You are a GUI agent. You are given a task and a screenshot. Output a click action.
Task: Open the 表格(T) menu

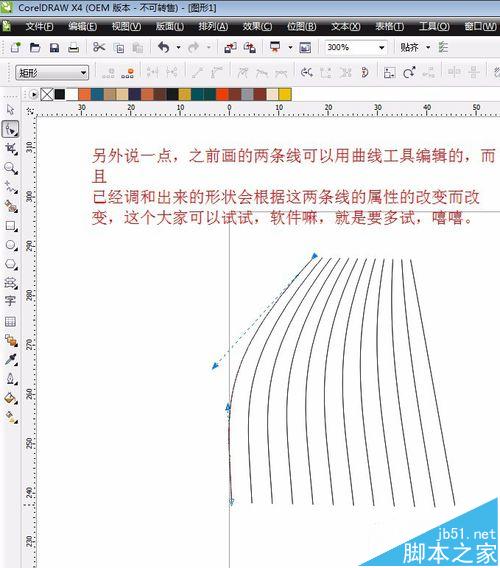[x=389, y=26]
